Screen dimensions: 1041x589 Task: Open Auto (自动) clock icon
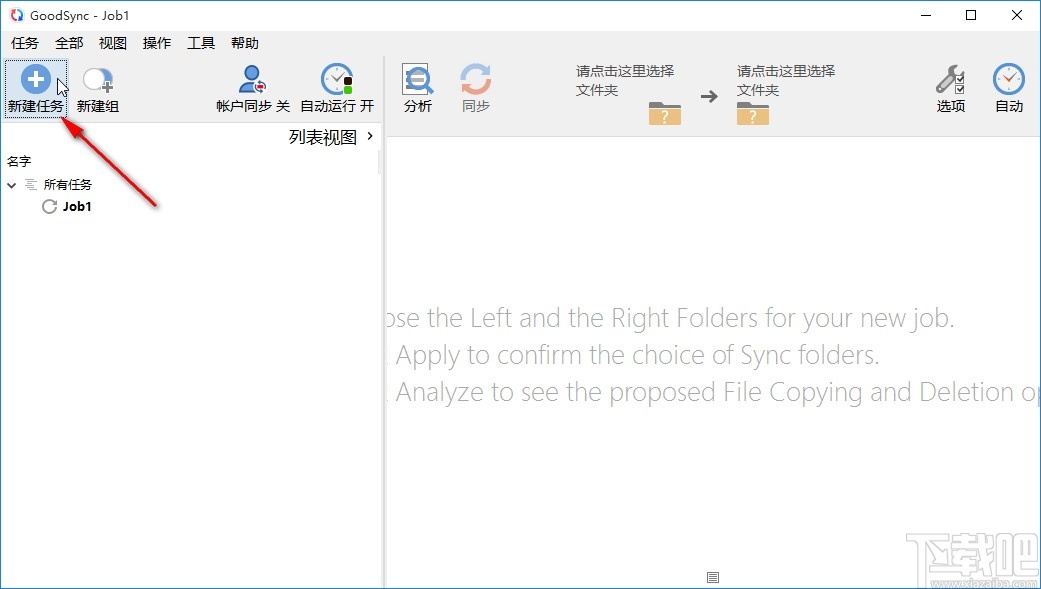(1008, 79)
